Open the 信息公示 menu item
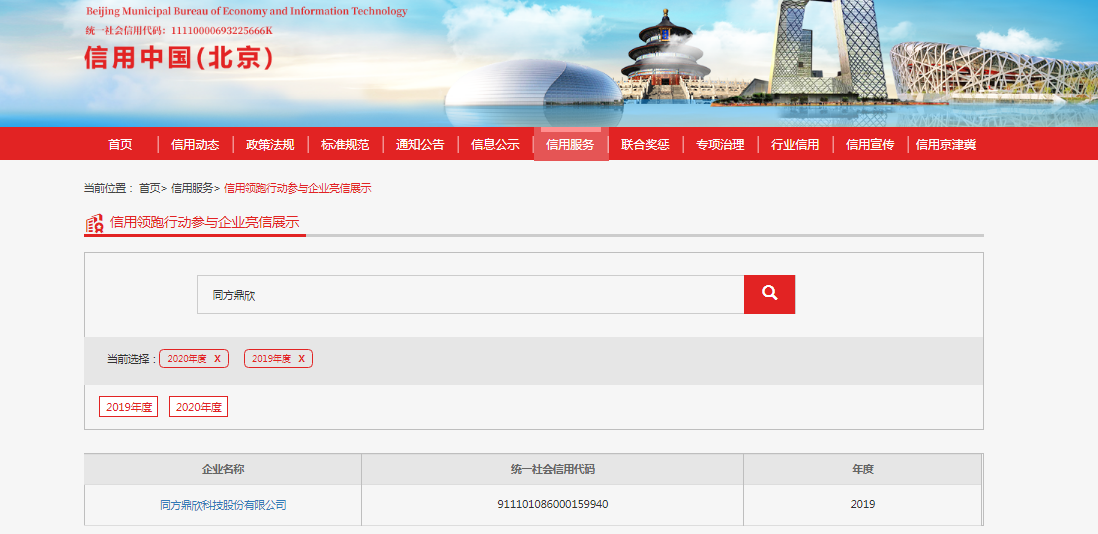 495,144
